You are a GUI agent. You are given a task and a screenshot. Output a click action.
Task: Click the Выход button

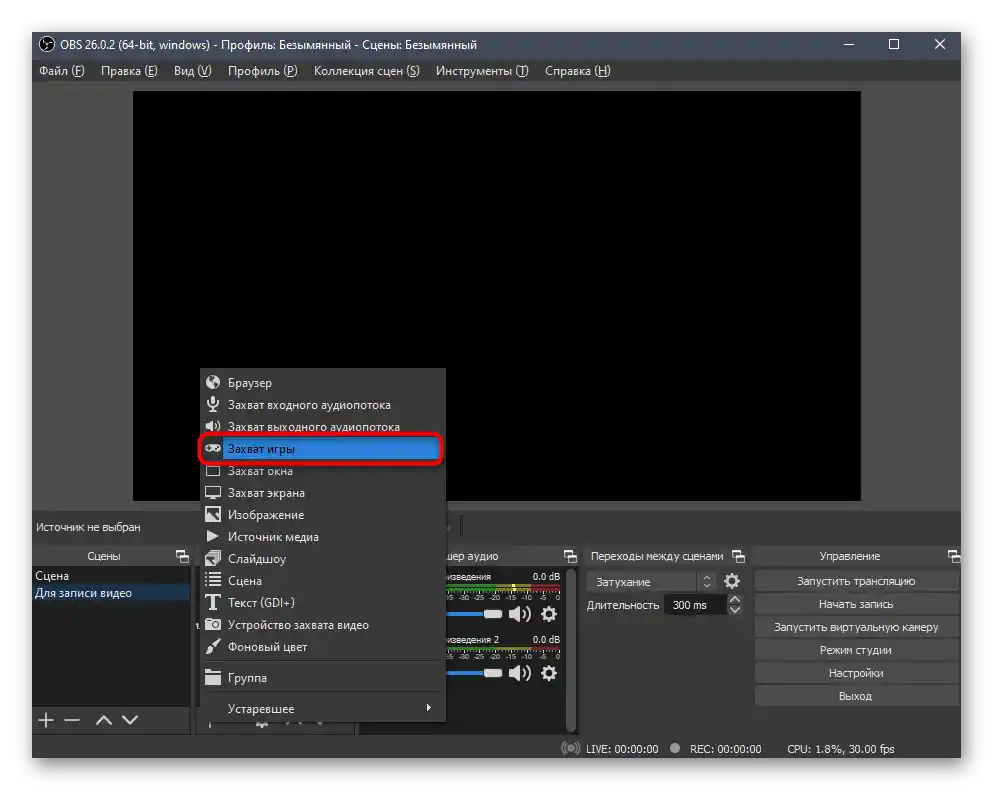tap(856, 696)
